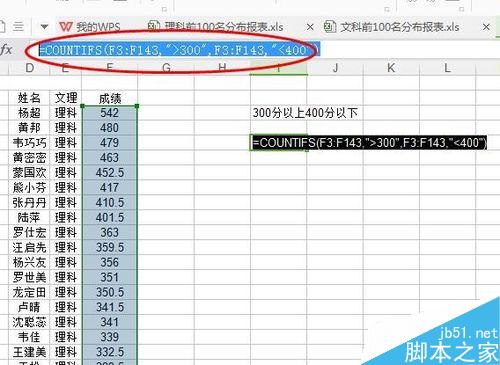500x365 pixels.
Task: Select the cell with name 张丹丹
Action: (x=29, y=203)
